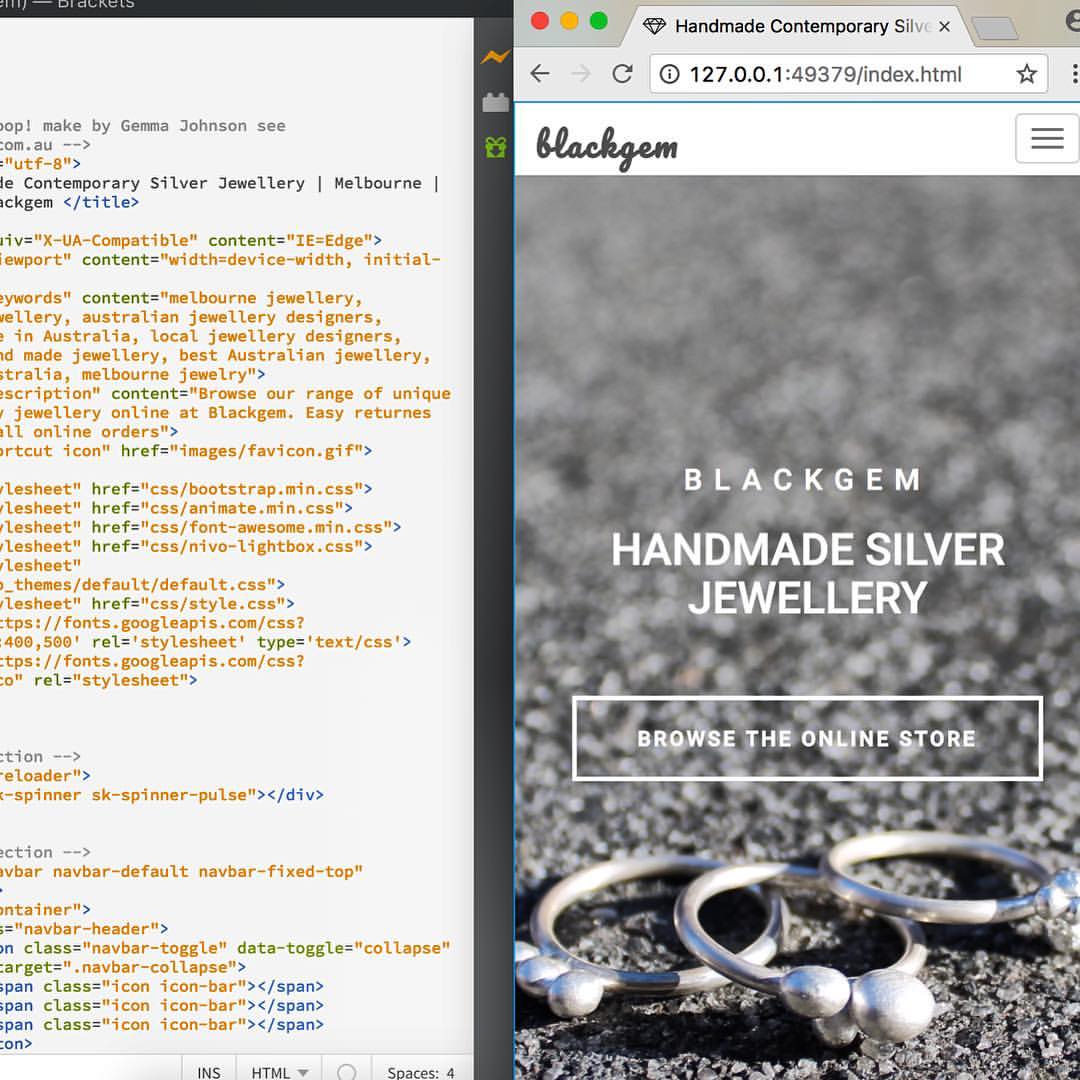The height and width of the screenshot is (1080, 1080).
Task: Click the address bar showing 127.0.0.1:49379/index.html
Action: tap(849, 74)
